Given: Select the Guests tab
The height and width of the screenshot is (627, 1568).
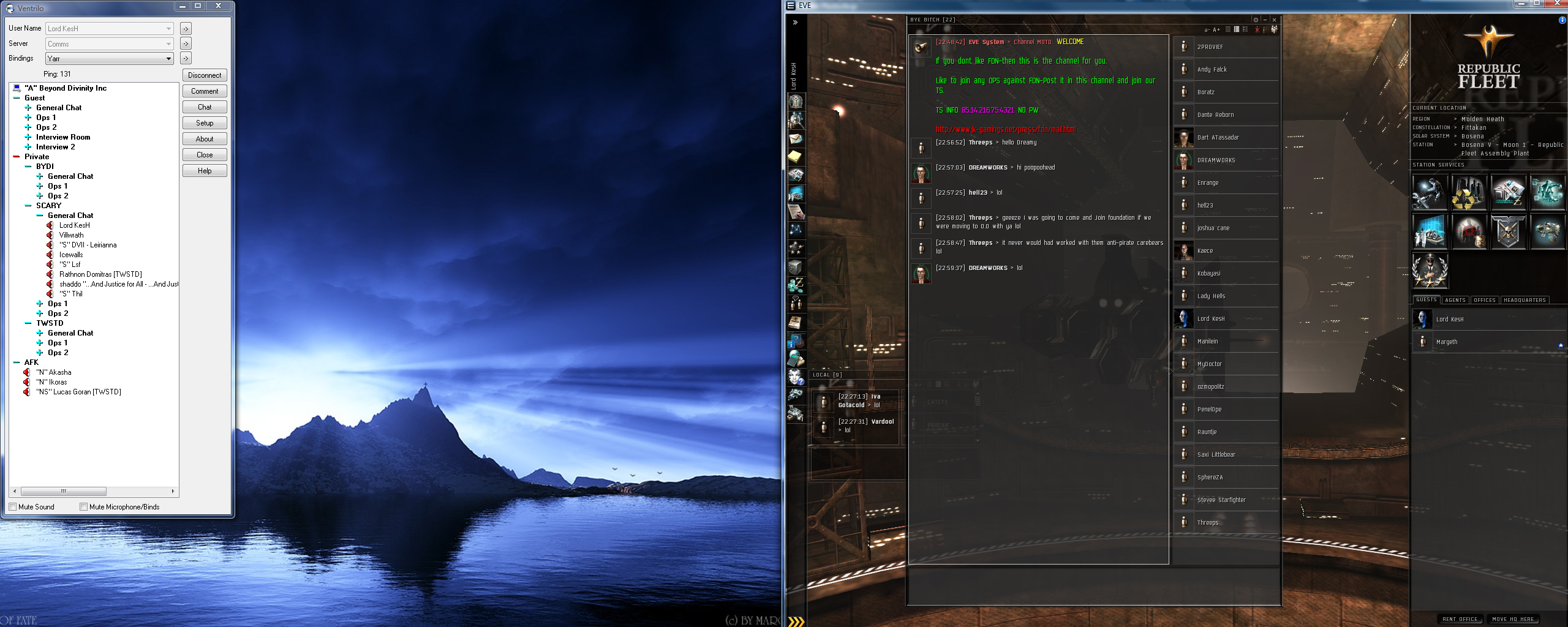Looking at the screenshot, I should pos(1427,300).
